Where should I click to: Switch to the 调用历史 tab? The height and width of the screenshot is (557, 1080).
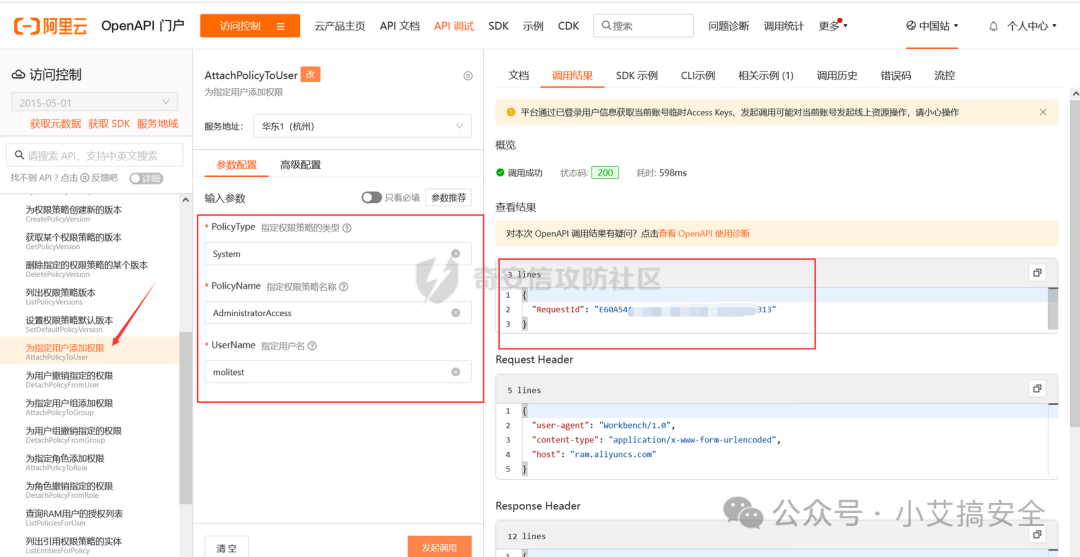[837, 76]
